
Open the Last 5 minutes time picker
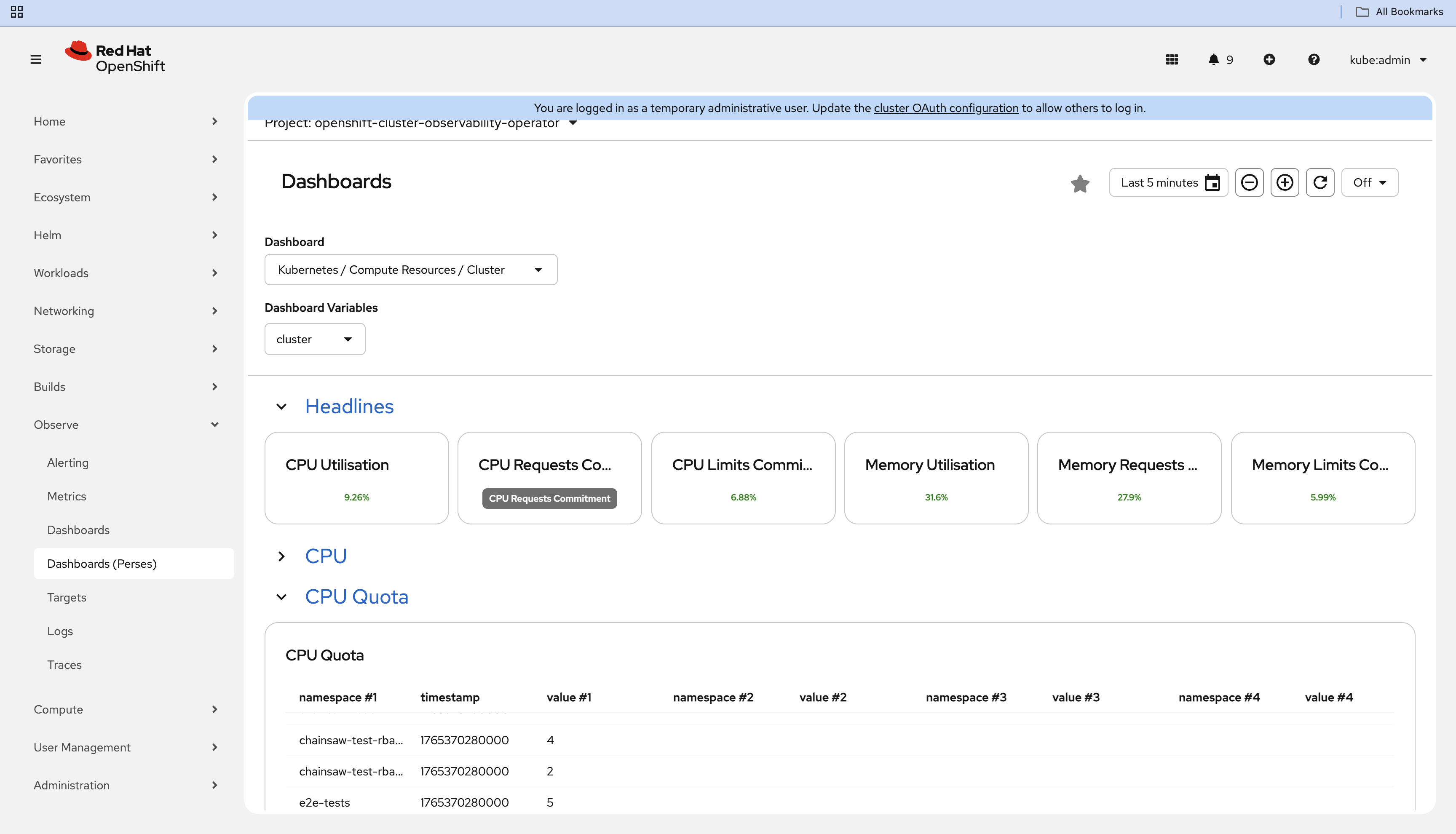(1169, 183)
